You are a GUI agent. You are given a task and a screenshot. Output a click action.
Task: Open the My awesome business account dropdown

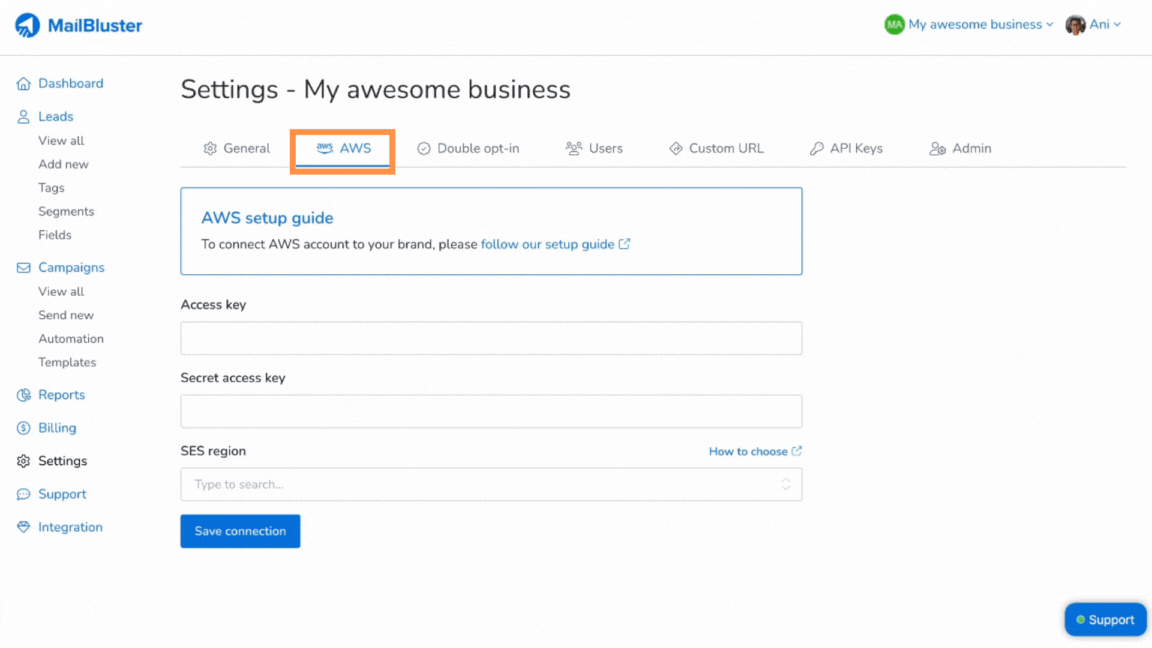[968, 24]
